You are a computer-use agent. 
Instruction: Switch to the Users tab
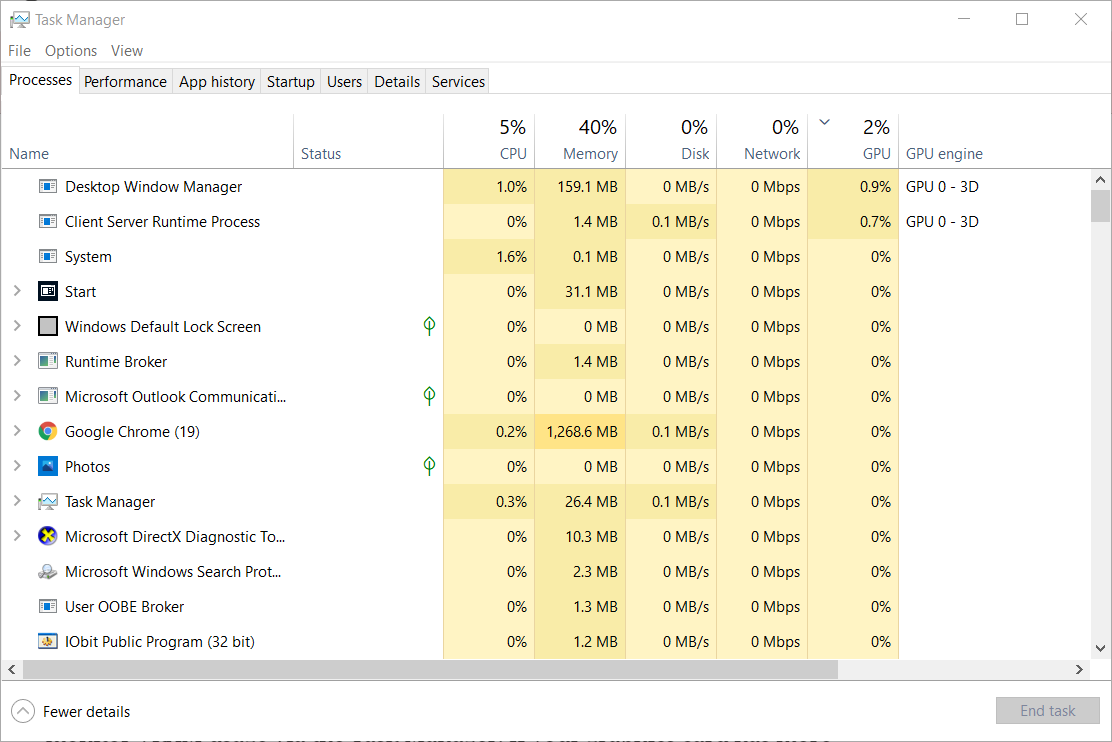pyautogui.click(x=345, y=82)
